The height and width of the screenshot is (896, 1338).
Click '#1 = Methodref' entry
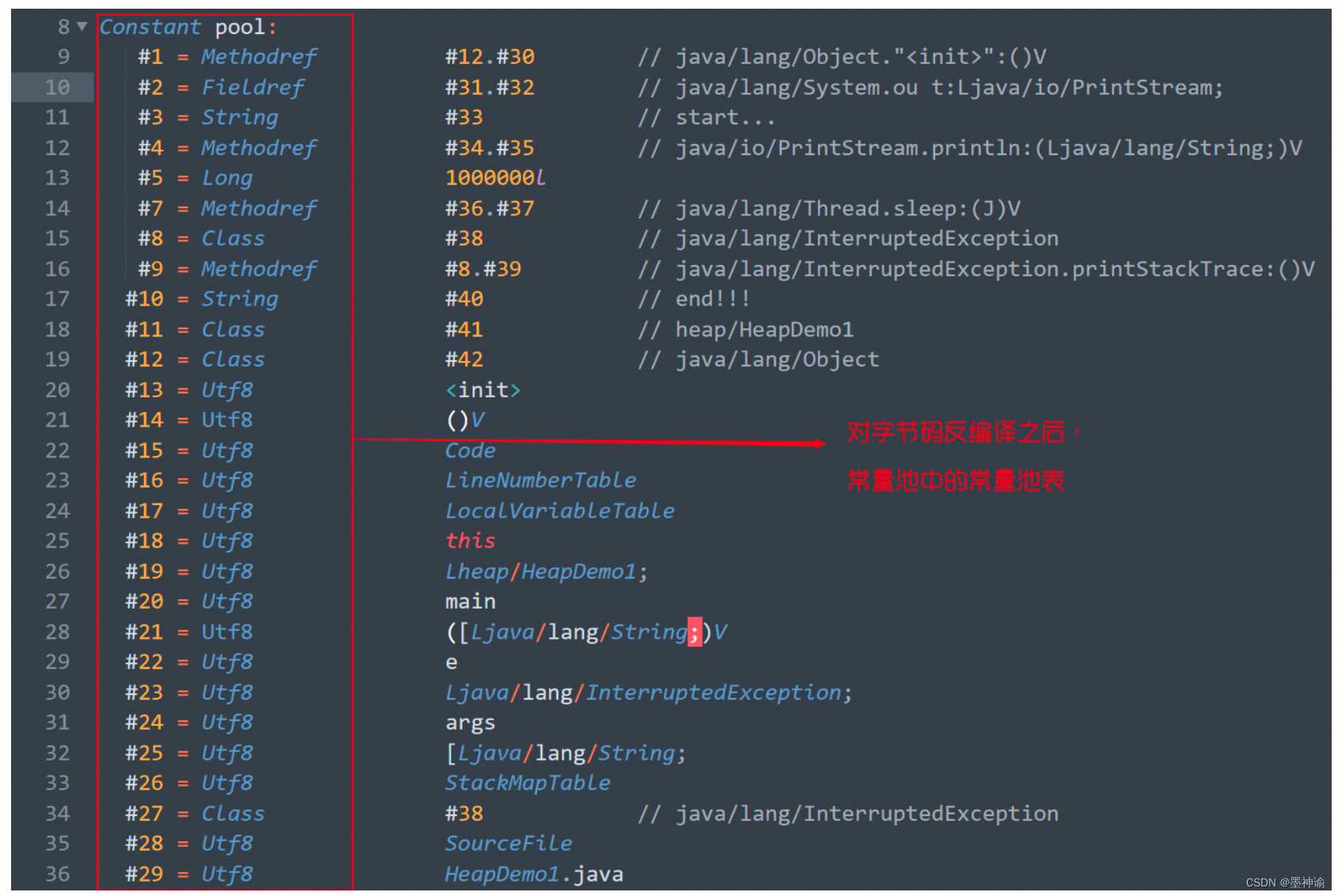click(227, 57)
